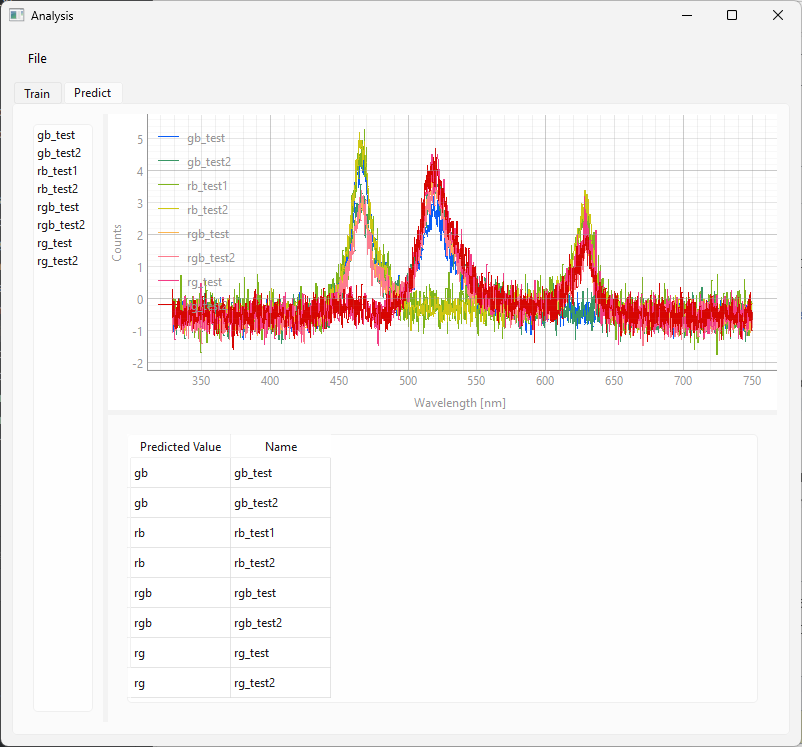Select rb_test1 in the file list

57,171
